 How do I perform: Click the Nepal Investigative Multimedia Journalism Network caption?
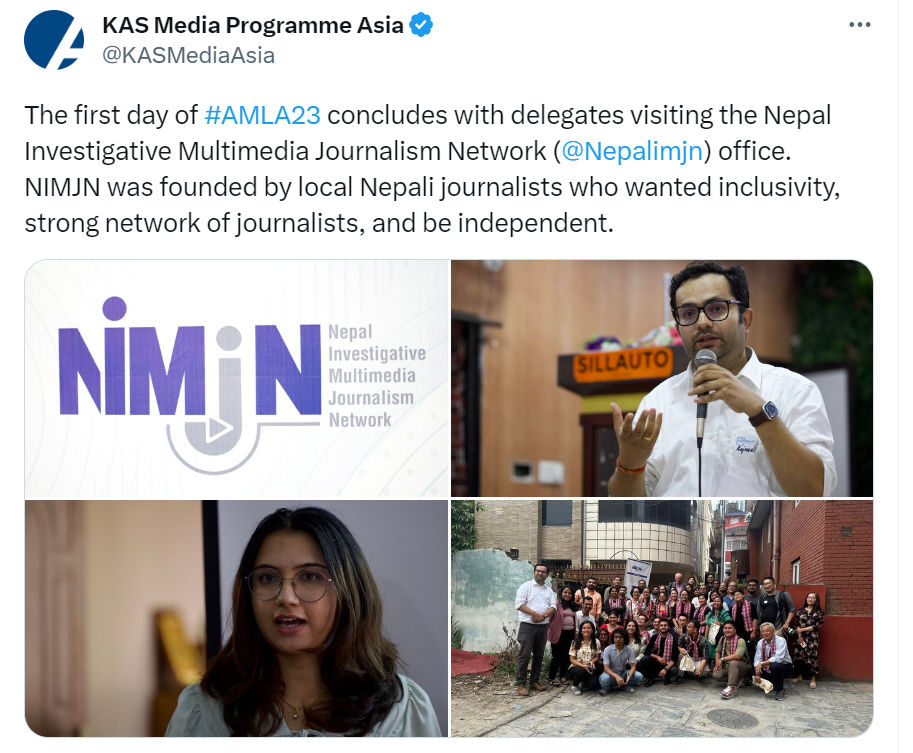pos(377,376)
